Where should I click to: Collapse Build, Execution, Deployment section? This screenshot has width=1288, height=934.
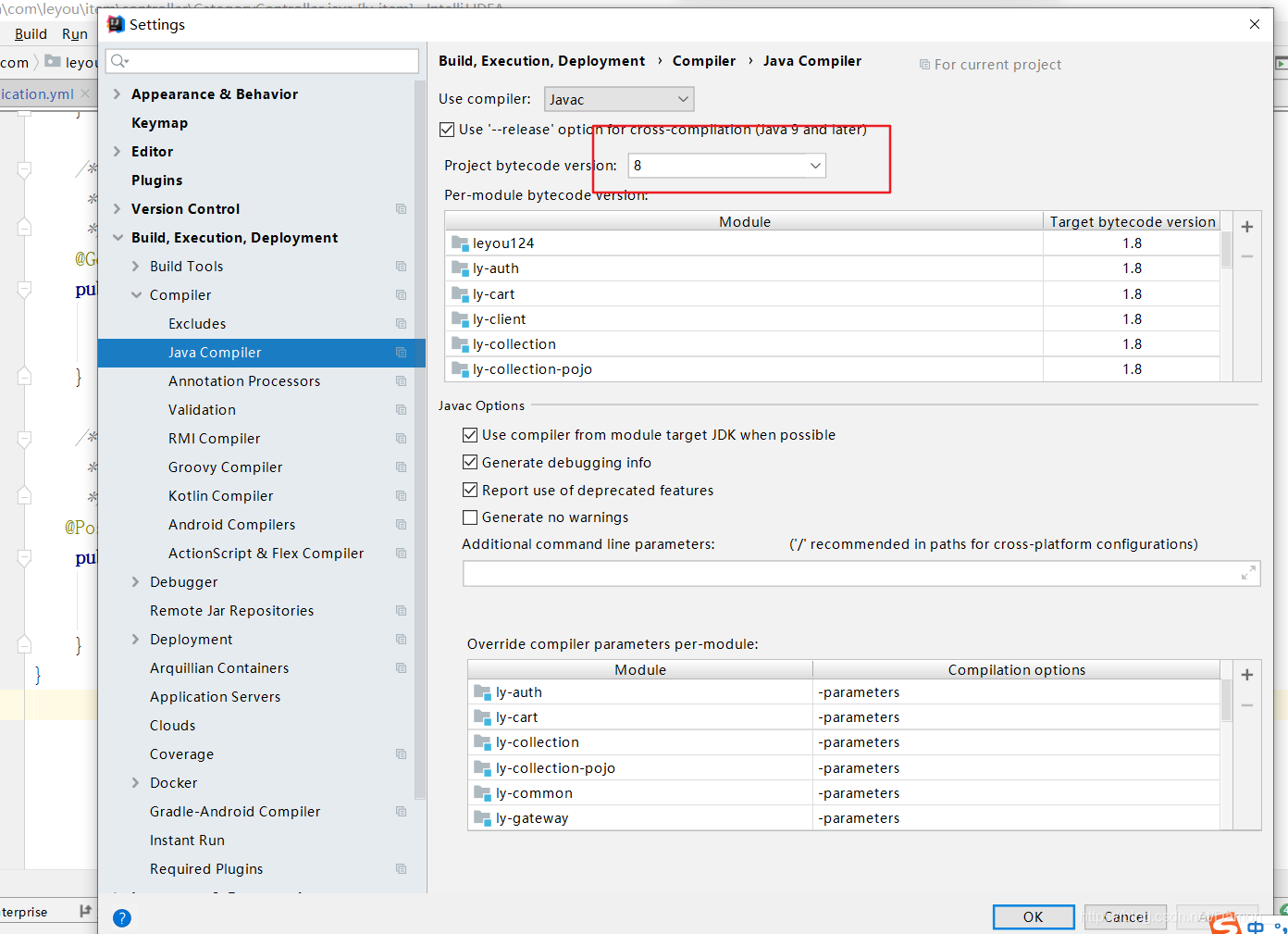pyautogui.click(x=118, y=238)
